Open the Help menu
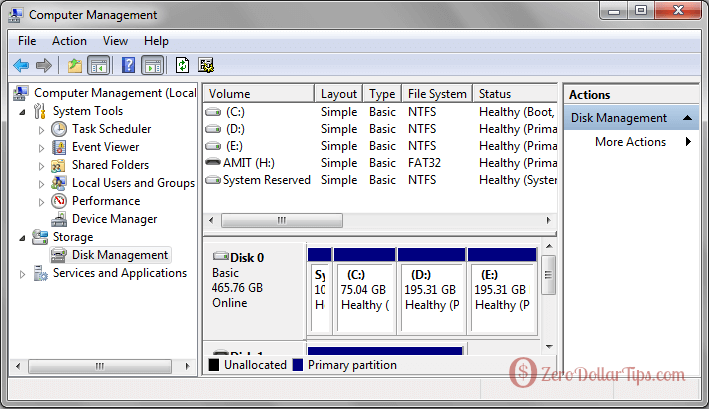 click(x=156, y=41)
